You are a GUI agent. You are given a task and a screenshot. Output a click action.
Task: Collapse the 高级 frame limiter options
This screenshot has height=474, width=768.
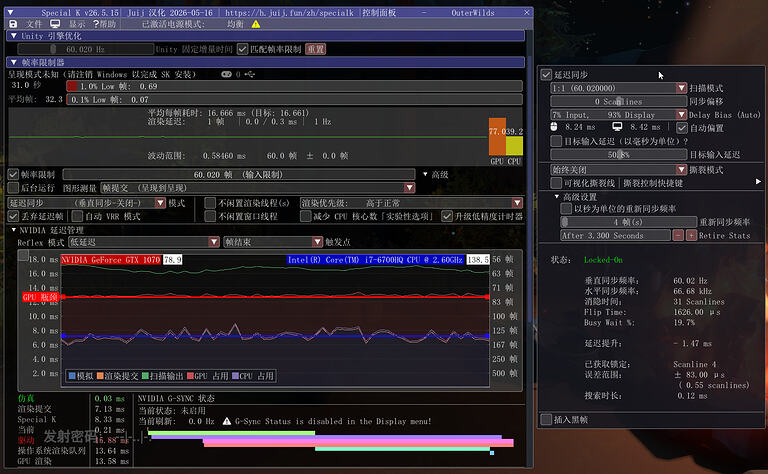pyautogui.click(x=425, y=174)
